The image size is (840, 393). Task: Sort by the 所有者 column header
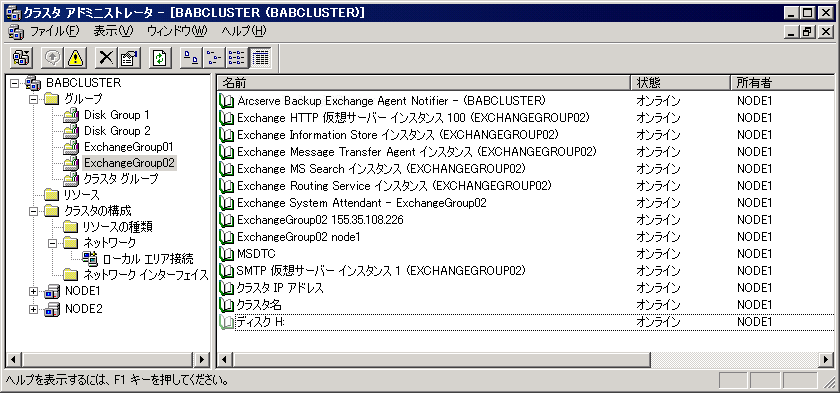pos(783,82)
